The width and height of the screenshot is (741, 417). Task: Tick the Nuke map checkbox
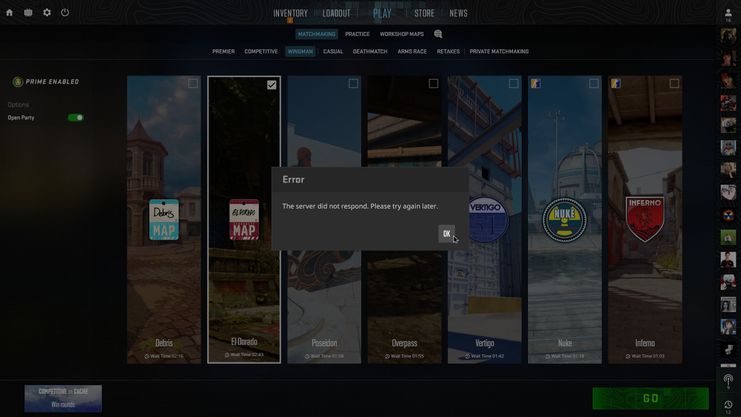pos(594,84)
